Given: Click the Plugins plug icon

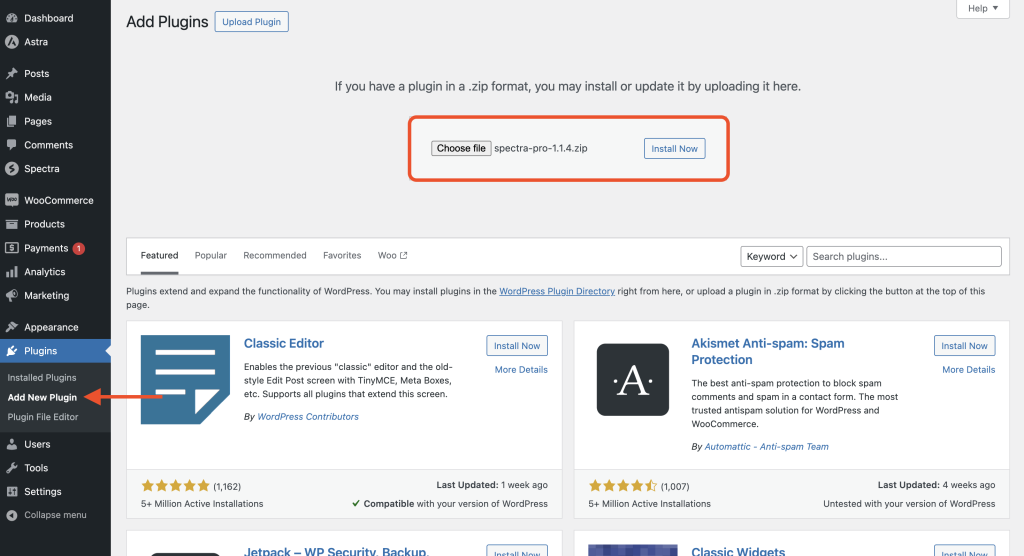Looking at the screenshot, I should pyautogui.click(x=12, y=351).
